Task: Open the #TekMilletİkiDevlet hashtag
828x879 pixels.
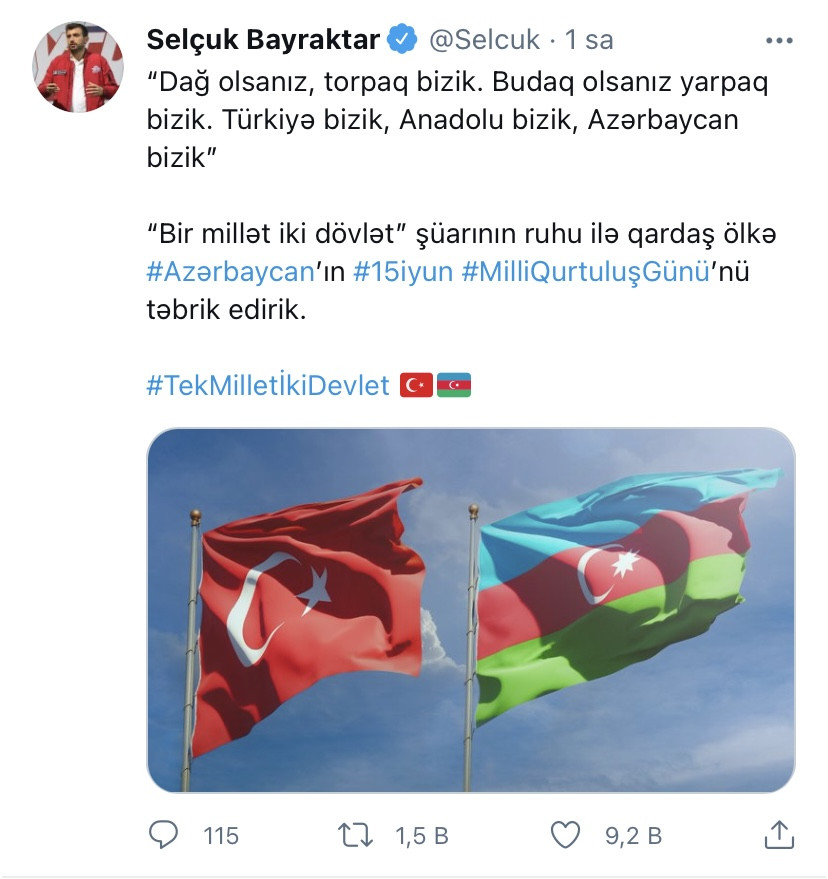Action: 268,385
